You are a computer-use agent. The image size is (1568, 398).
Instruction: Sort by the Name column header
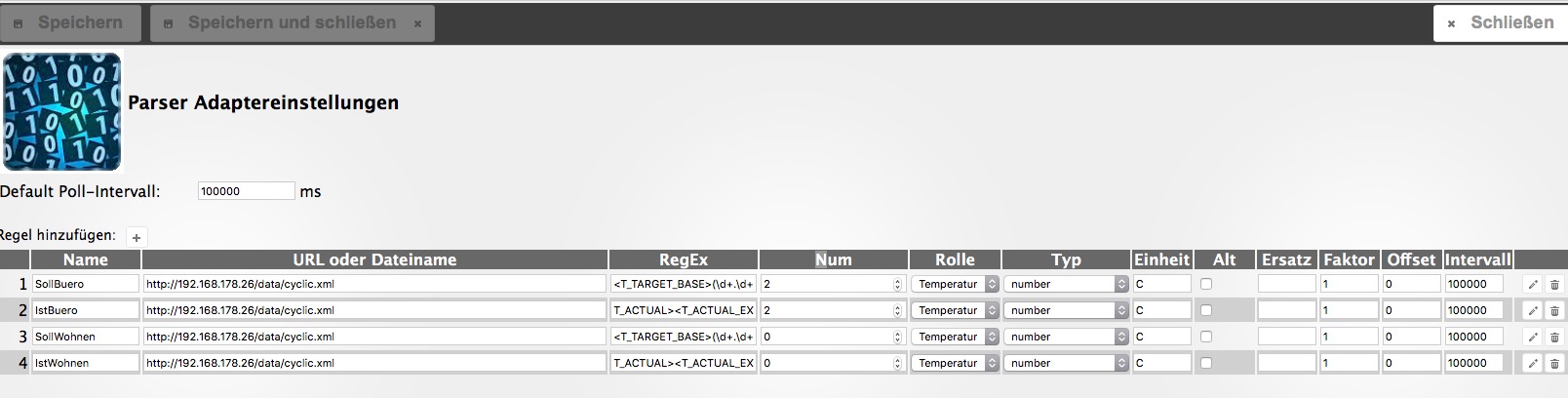coord(86,259)
